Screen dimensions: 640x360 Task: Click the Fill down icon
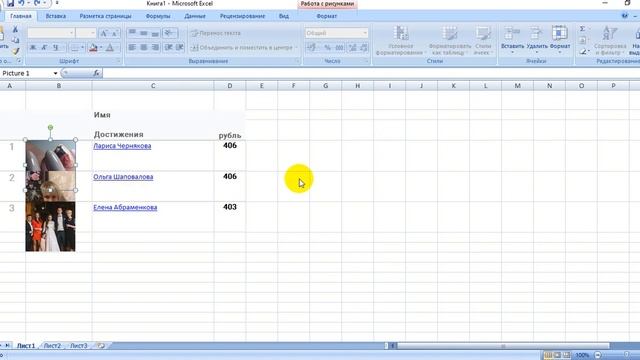pyautogui.click(x=583, y=40)
